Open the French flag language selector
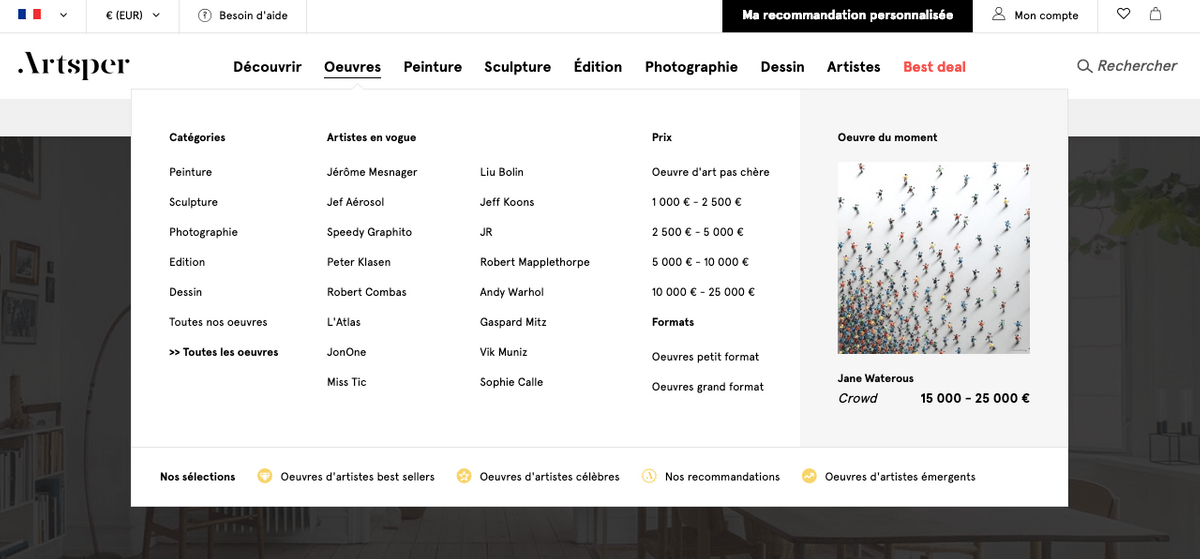Screen dimensions: 1200x559 click(x=43, y=15)
